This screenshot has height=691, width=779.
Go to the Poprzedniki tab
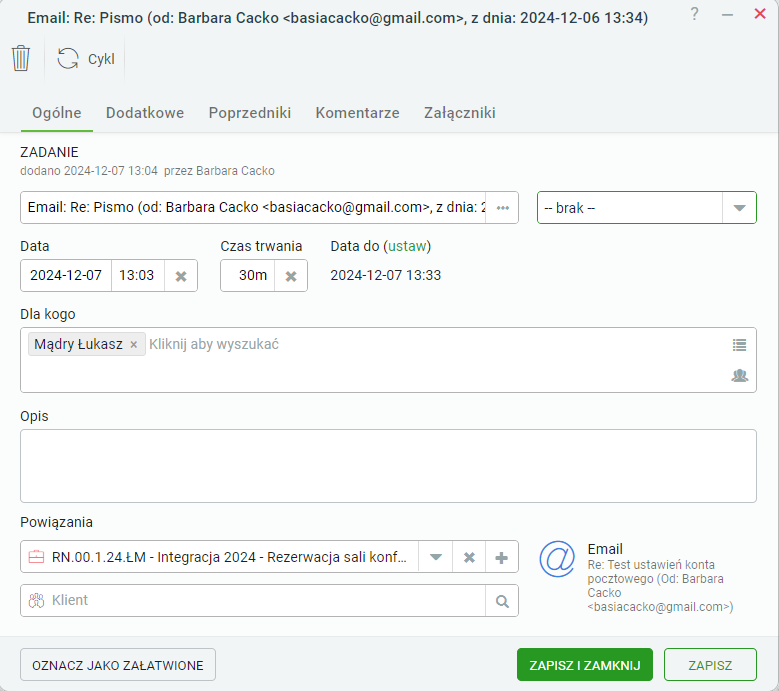coord(249,113)
